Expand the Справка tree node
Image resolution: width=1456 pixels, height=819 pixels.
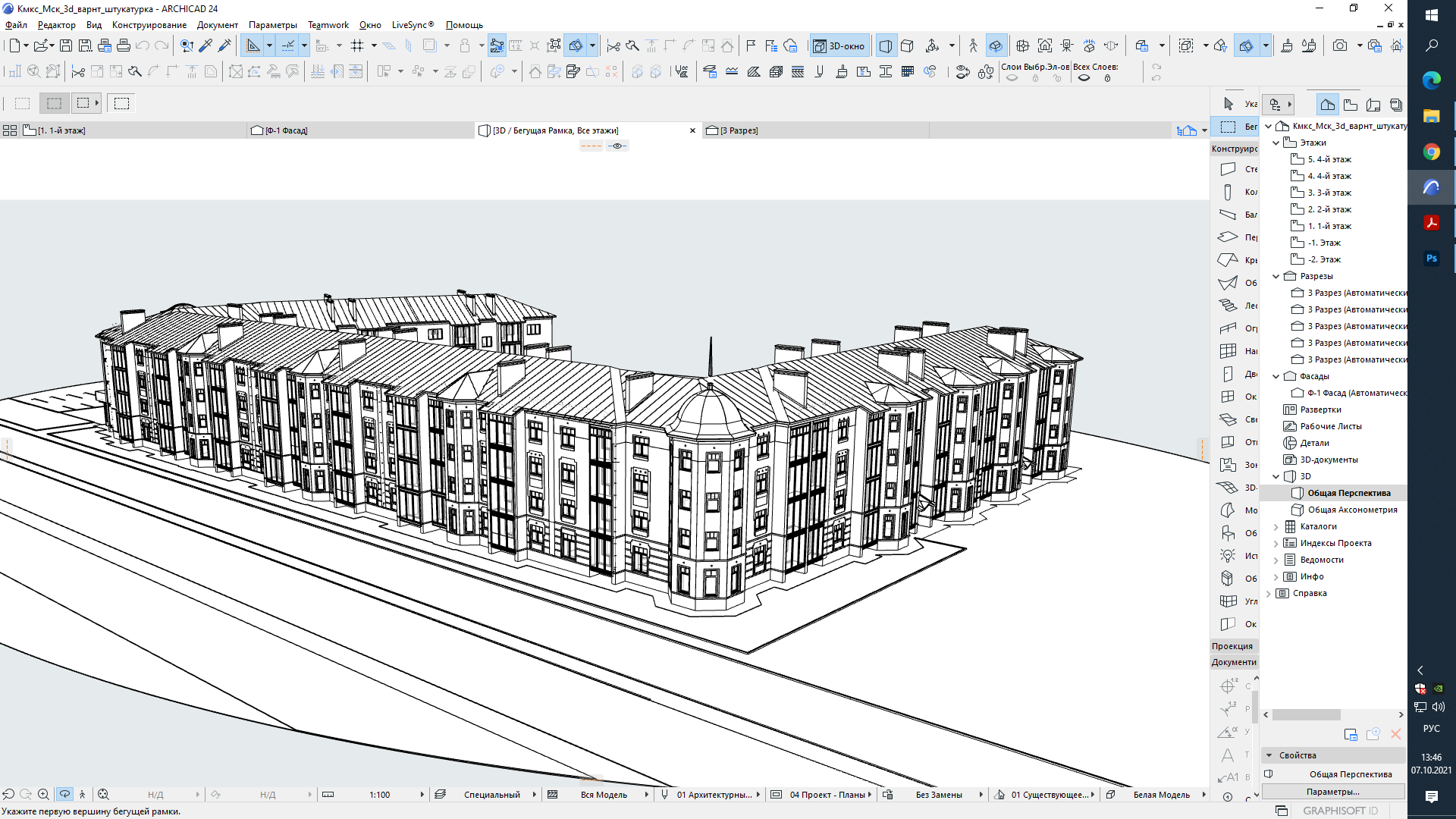click(1269, 593)
